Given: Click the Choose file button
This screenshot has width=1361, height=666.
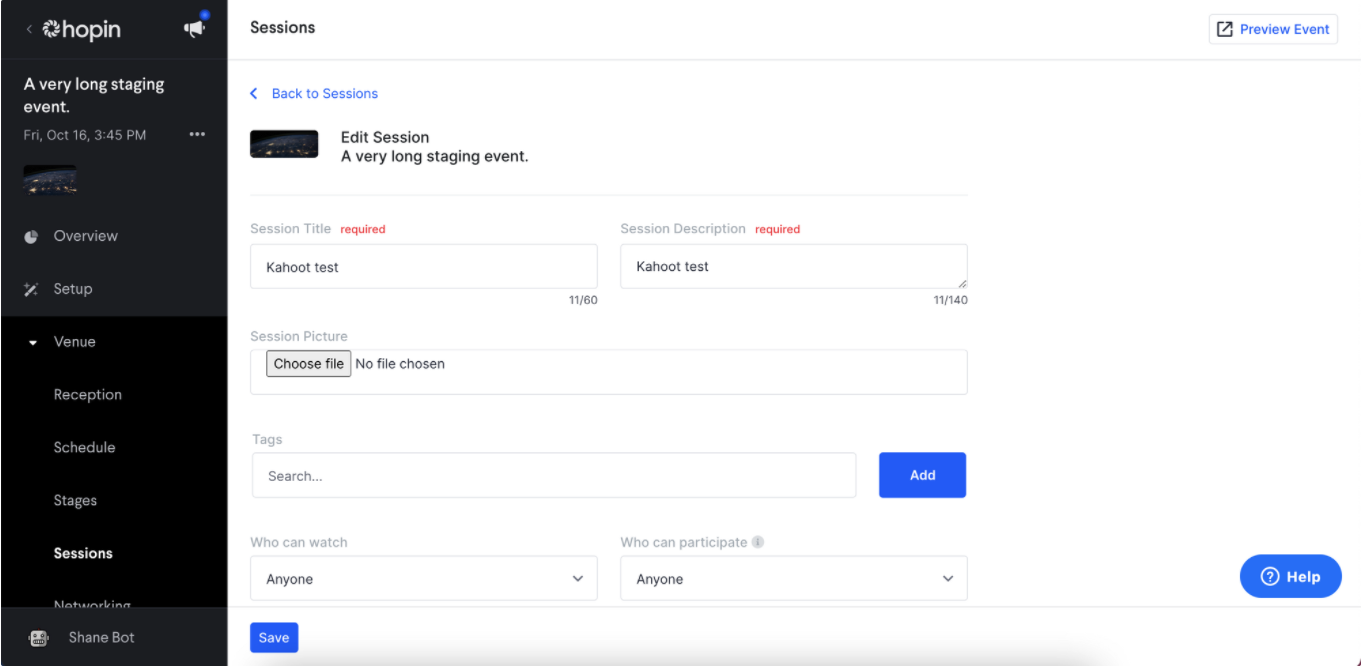Looking at the screenshot, I should coord(308,364).
